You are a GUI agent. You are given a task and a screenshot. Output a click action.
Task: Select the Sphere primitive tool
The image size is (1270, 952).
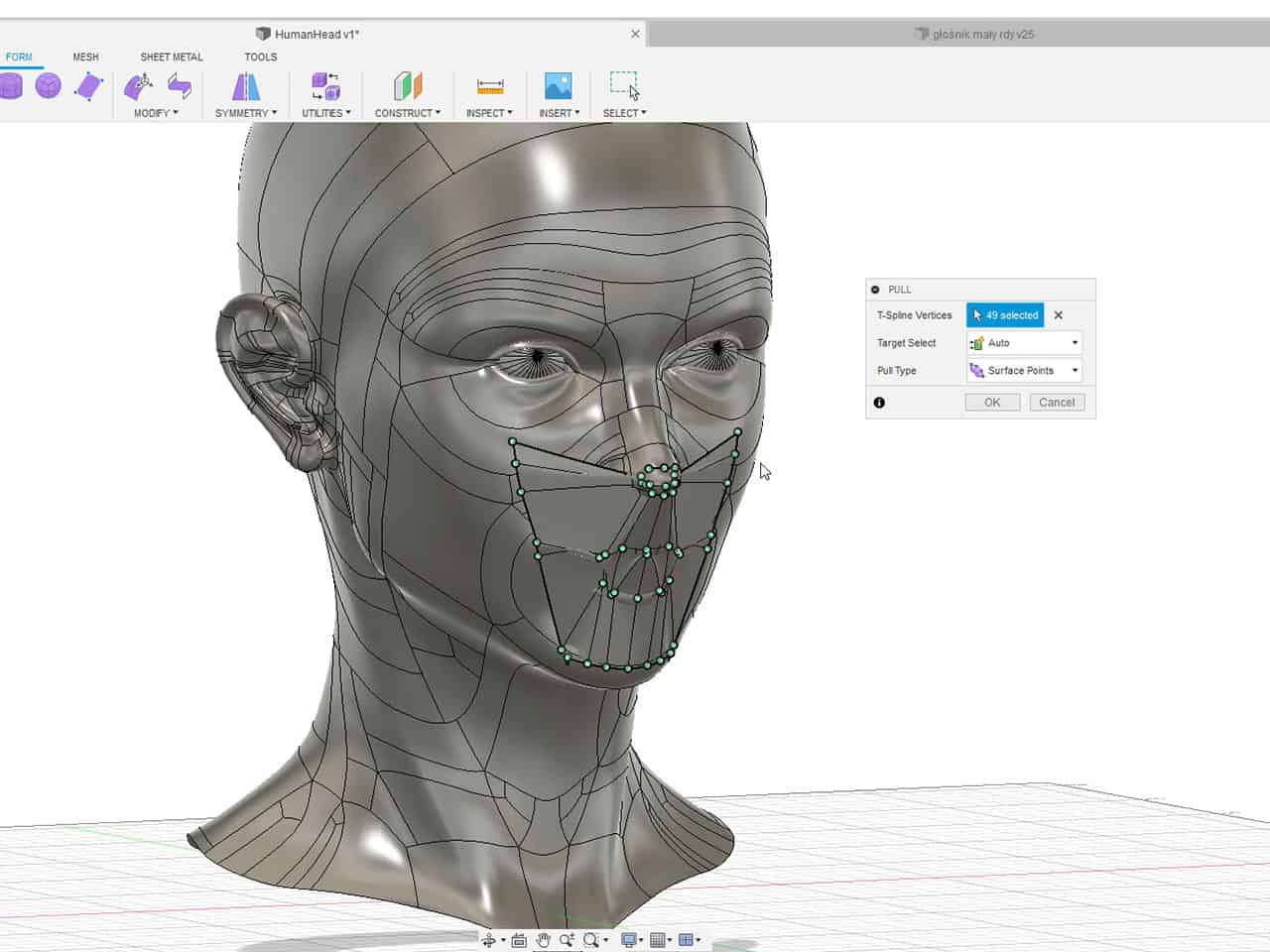click(50, 87)
